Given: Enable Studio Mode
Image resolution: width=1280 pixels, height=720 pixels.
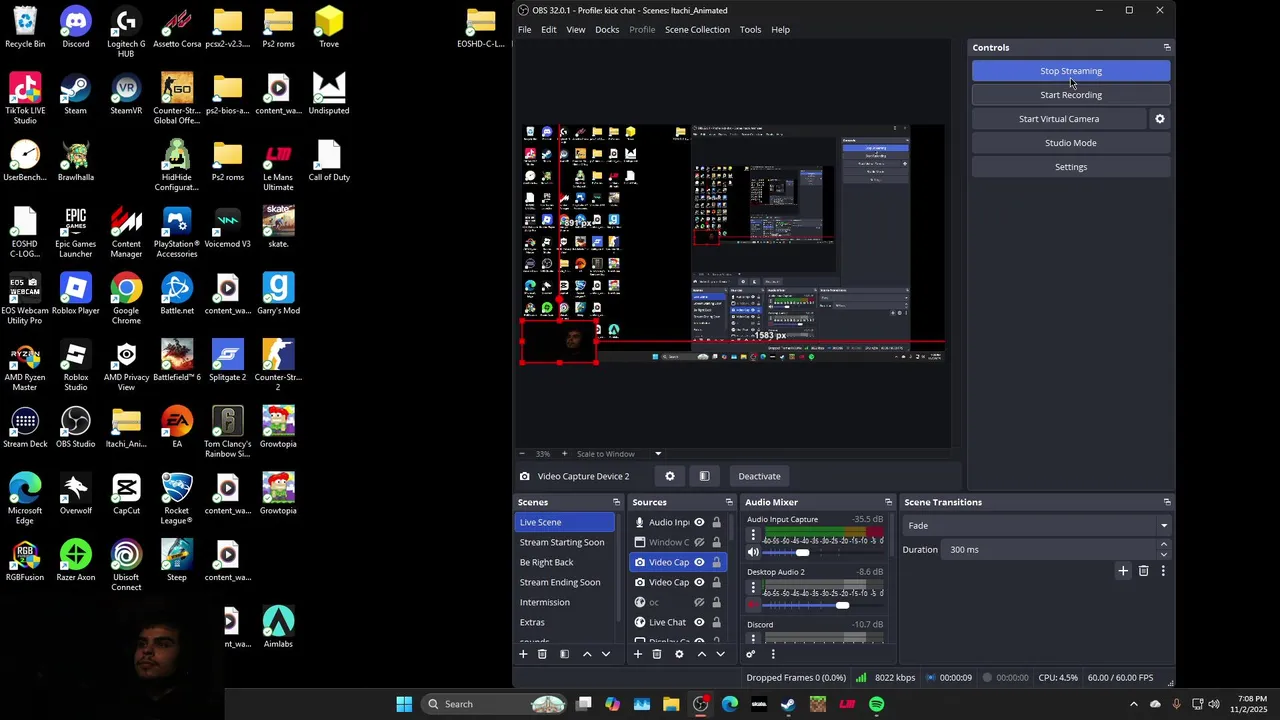Looking at the screenshot, I should click(x=1071, y=143).
